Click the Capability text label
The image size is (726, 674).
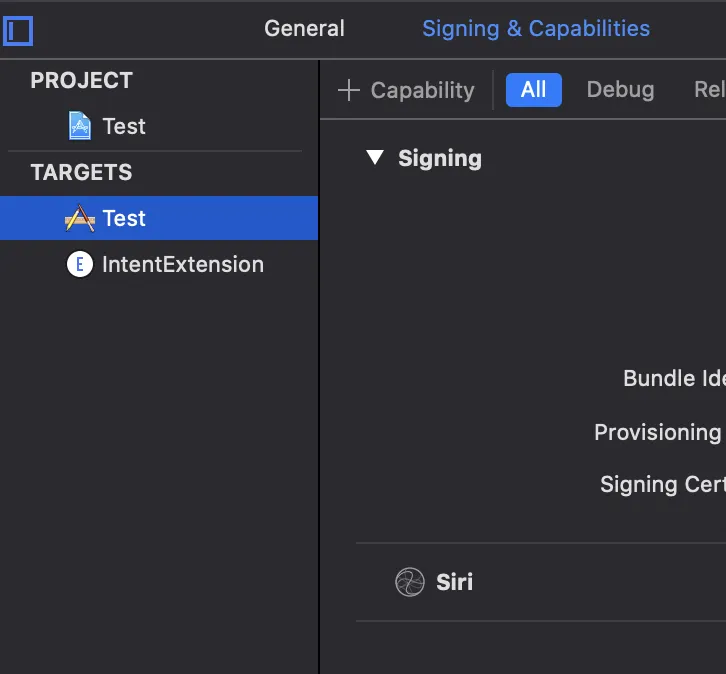[422, 90]
